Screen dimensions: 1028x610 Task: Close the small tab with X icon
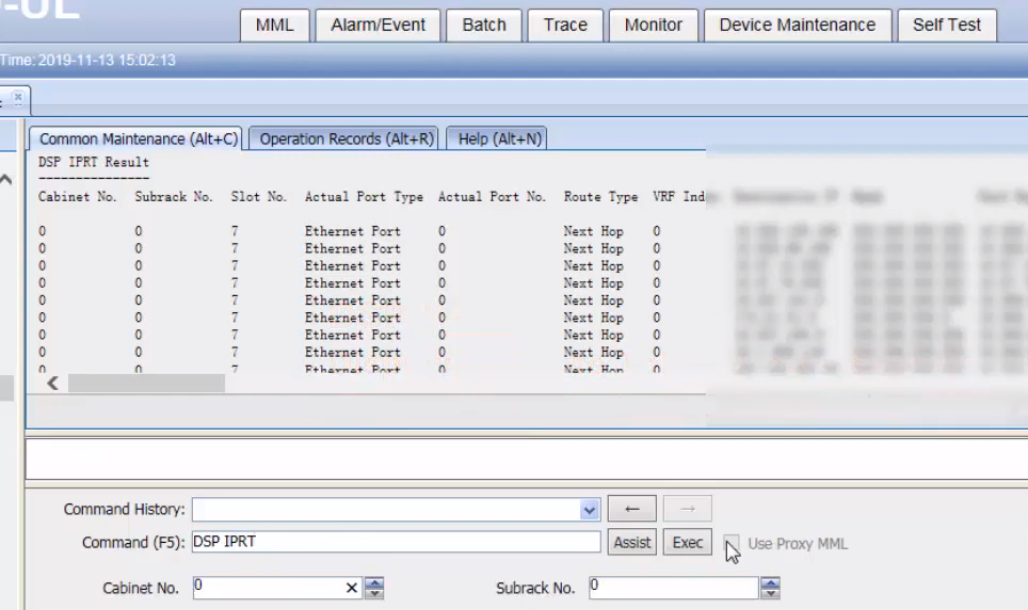point(18,98)
